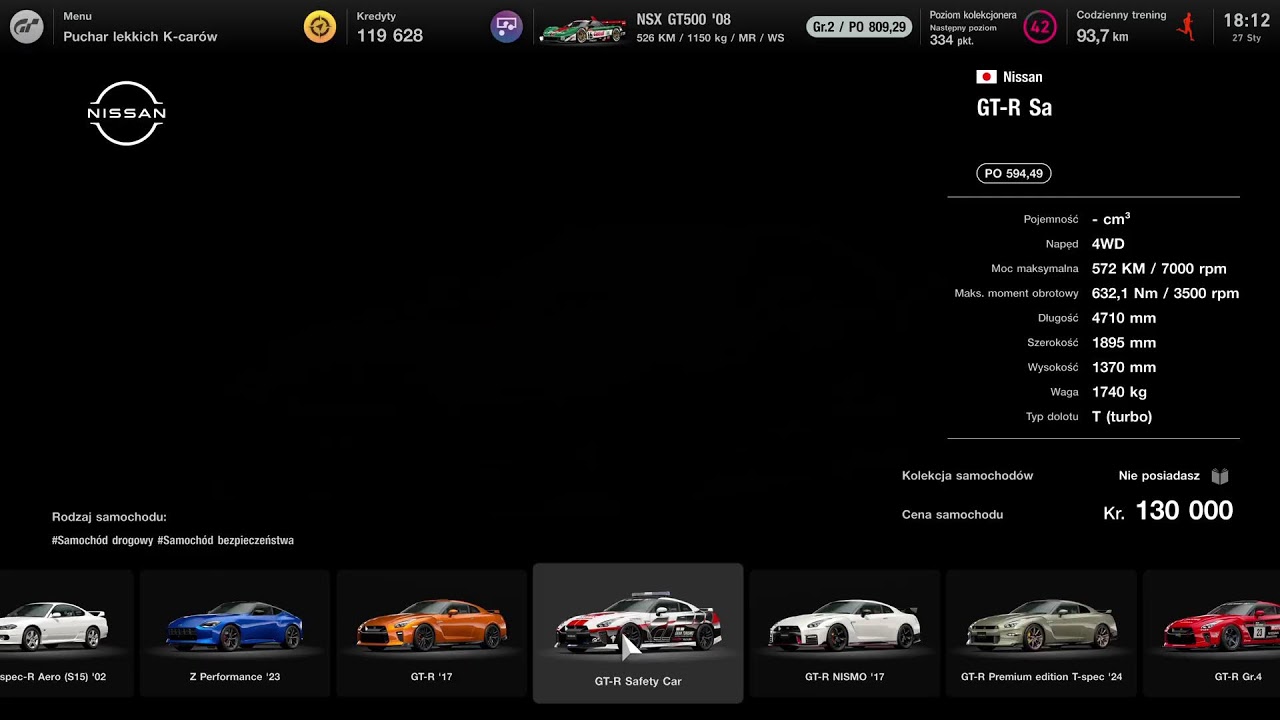Click the #Samochód bezpieczeństwa tag
Screen dimensions: 1280x720
pos(225,540)
